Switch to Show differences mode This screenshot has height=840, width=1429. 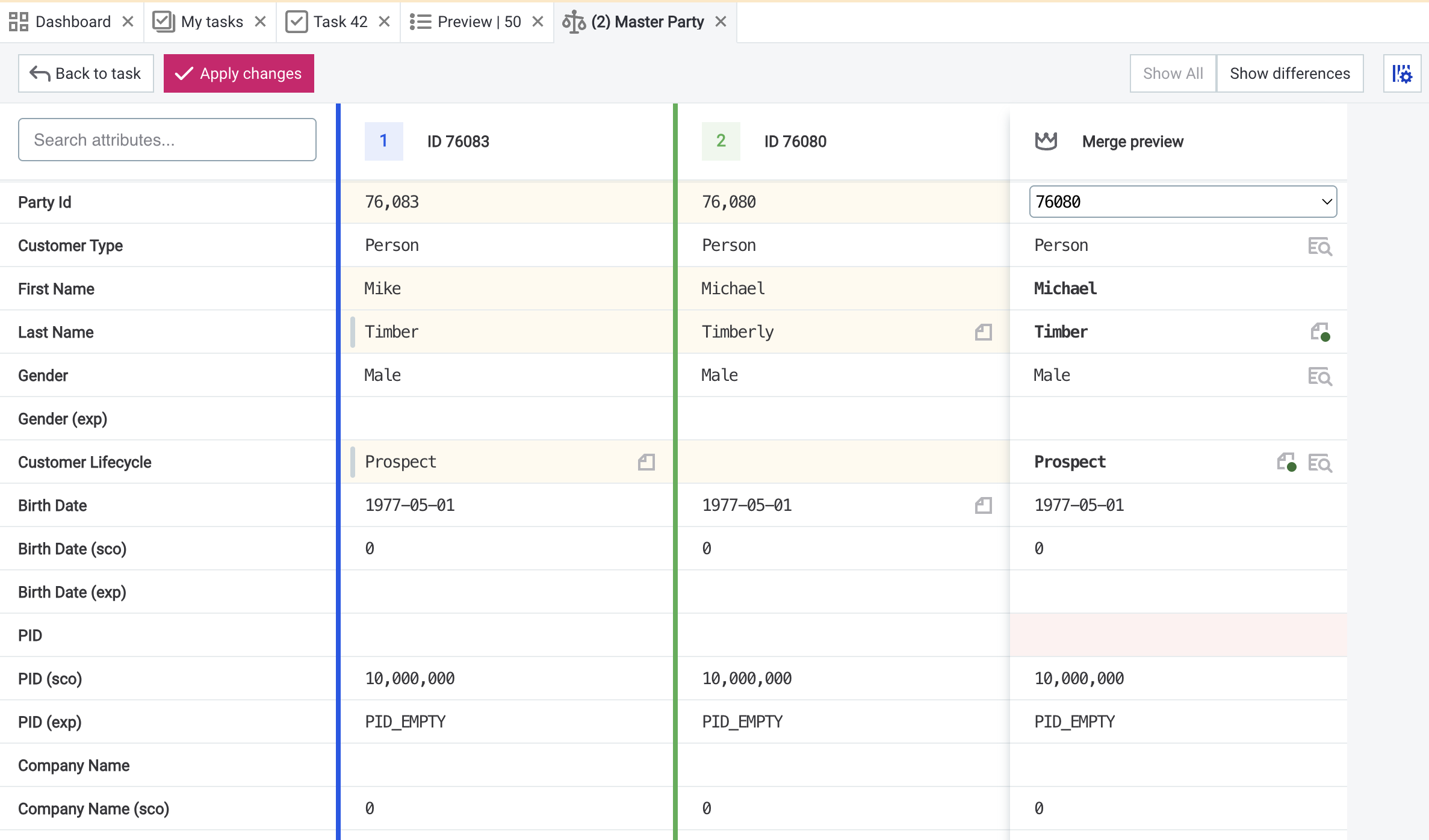[1290, 73]
